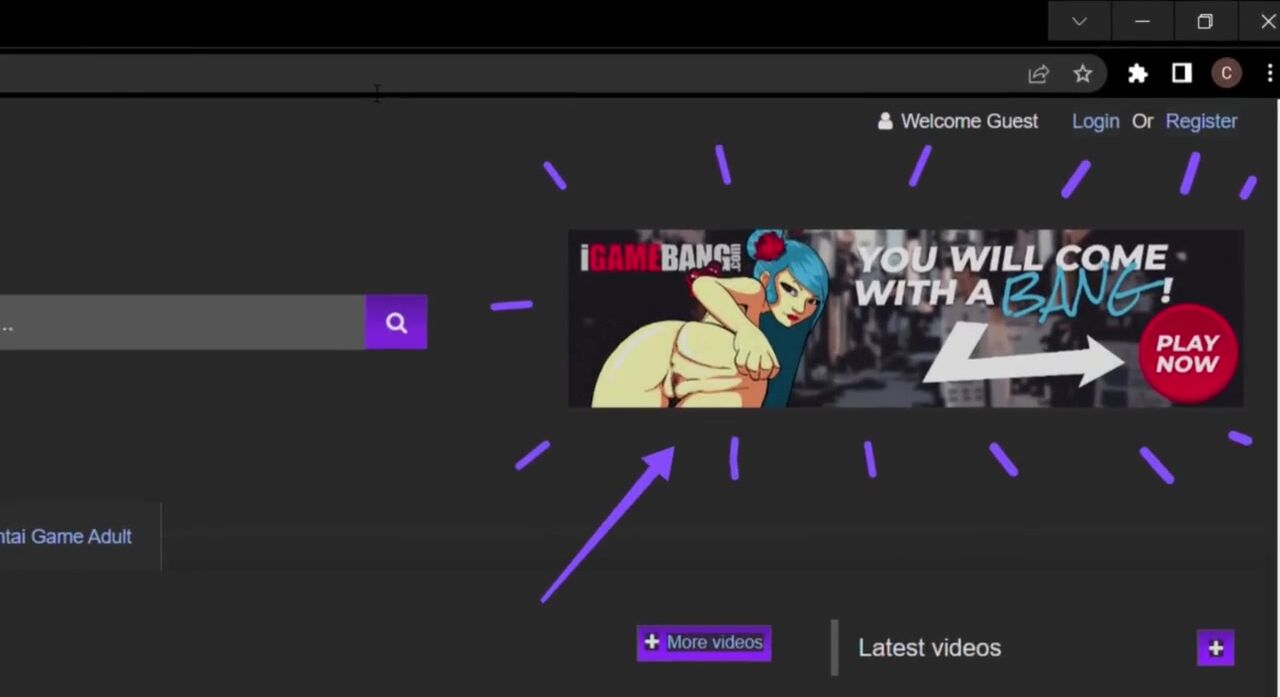Toggle the browser side panel icon
This screenshot has height=697, width=1280.
tap(1181, 74)
